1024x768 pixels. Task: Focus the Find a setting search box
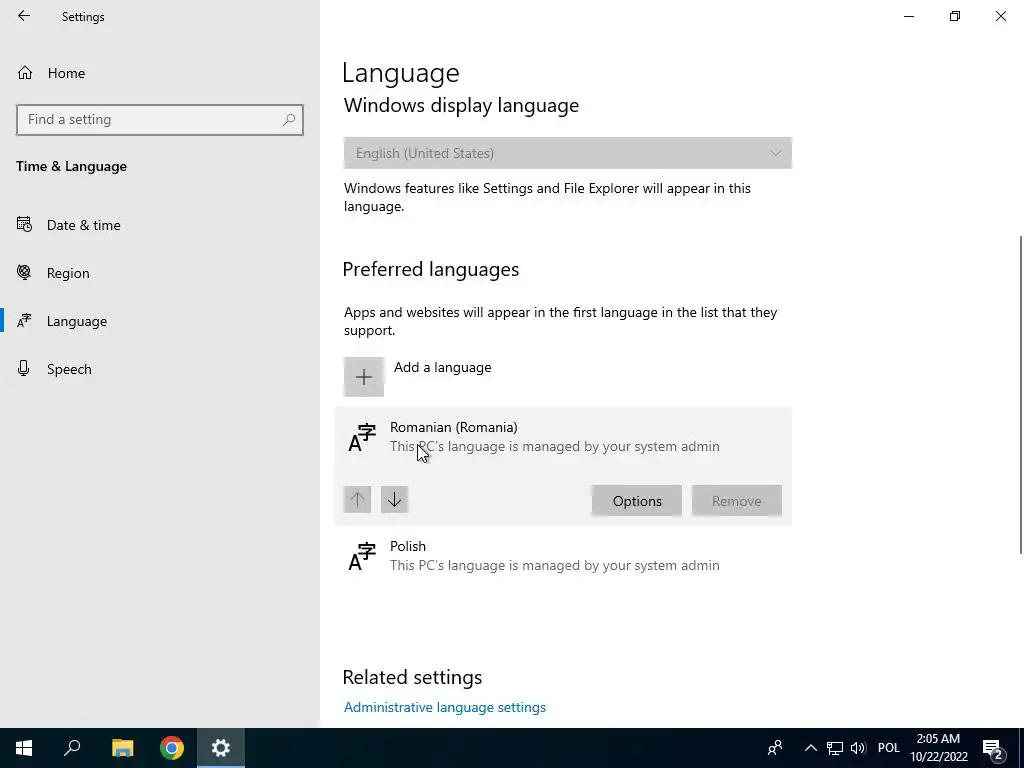(x=159, y=120)
